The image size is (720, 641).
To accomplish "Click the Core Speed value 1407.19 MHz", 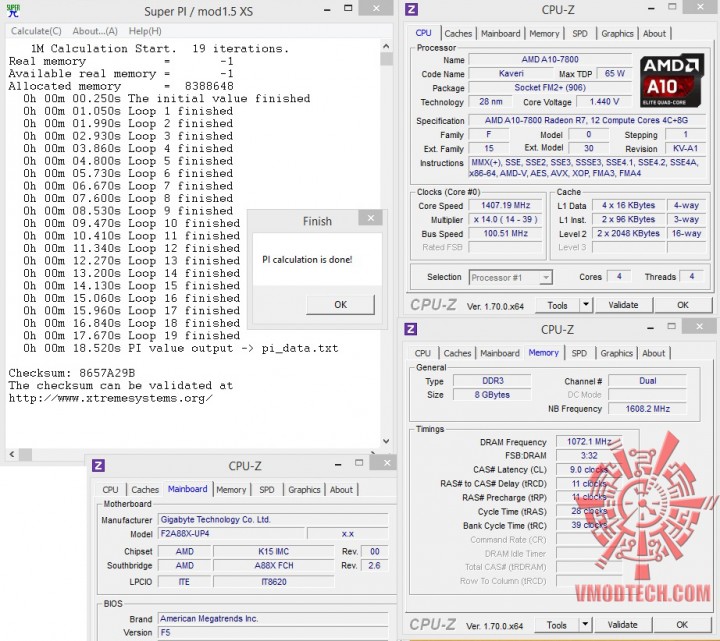I will click(x=505, y=205).
